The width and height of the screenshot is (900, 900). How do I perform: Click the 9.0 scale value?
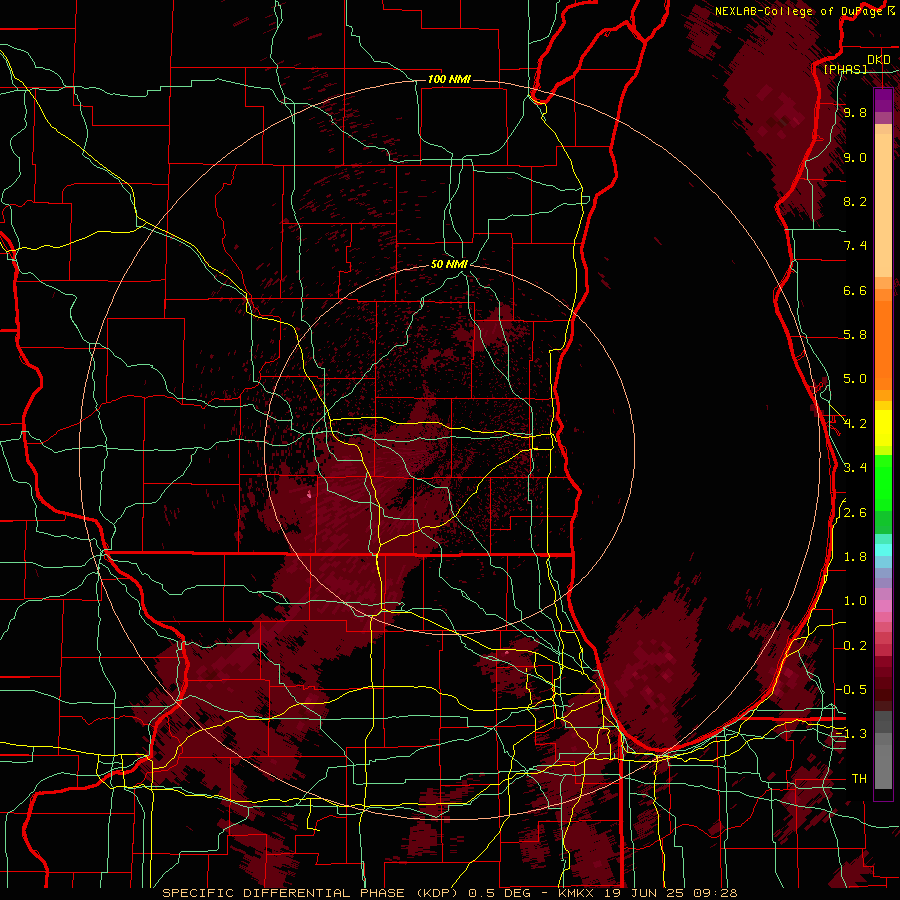(855, 157)
